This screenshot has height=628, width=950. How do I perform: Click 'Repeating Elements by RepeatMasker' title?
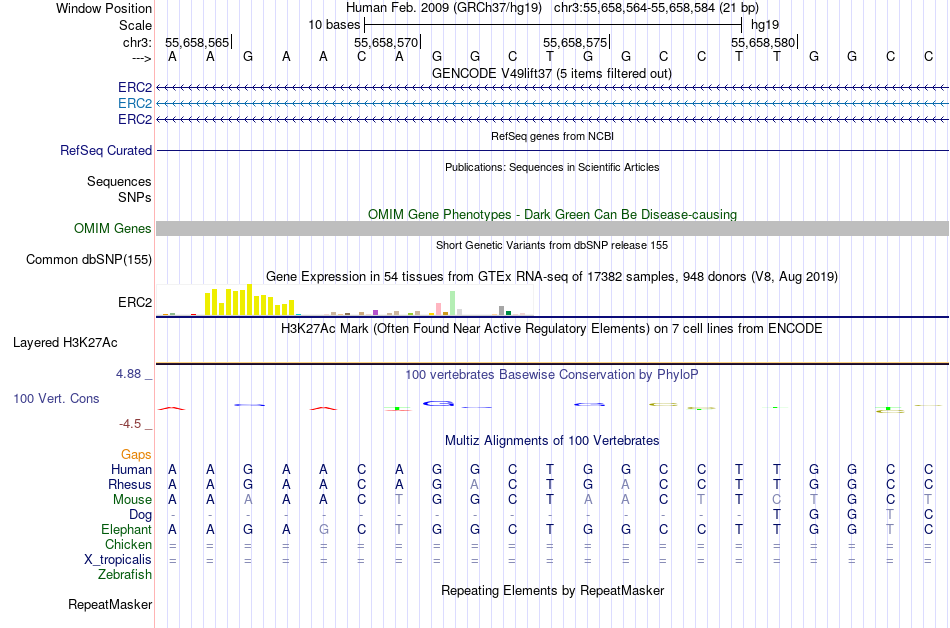[x=552, y=590]
